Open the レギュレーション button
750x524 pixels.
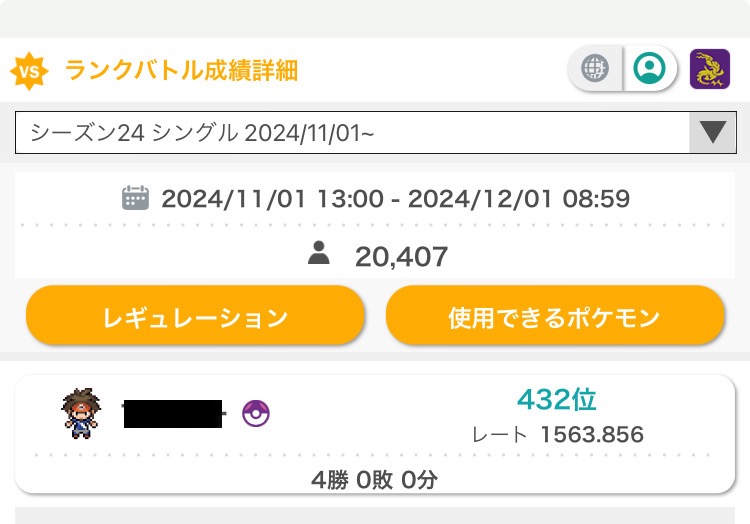(x=195, y=315)
